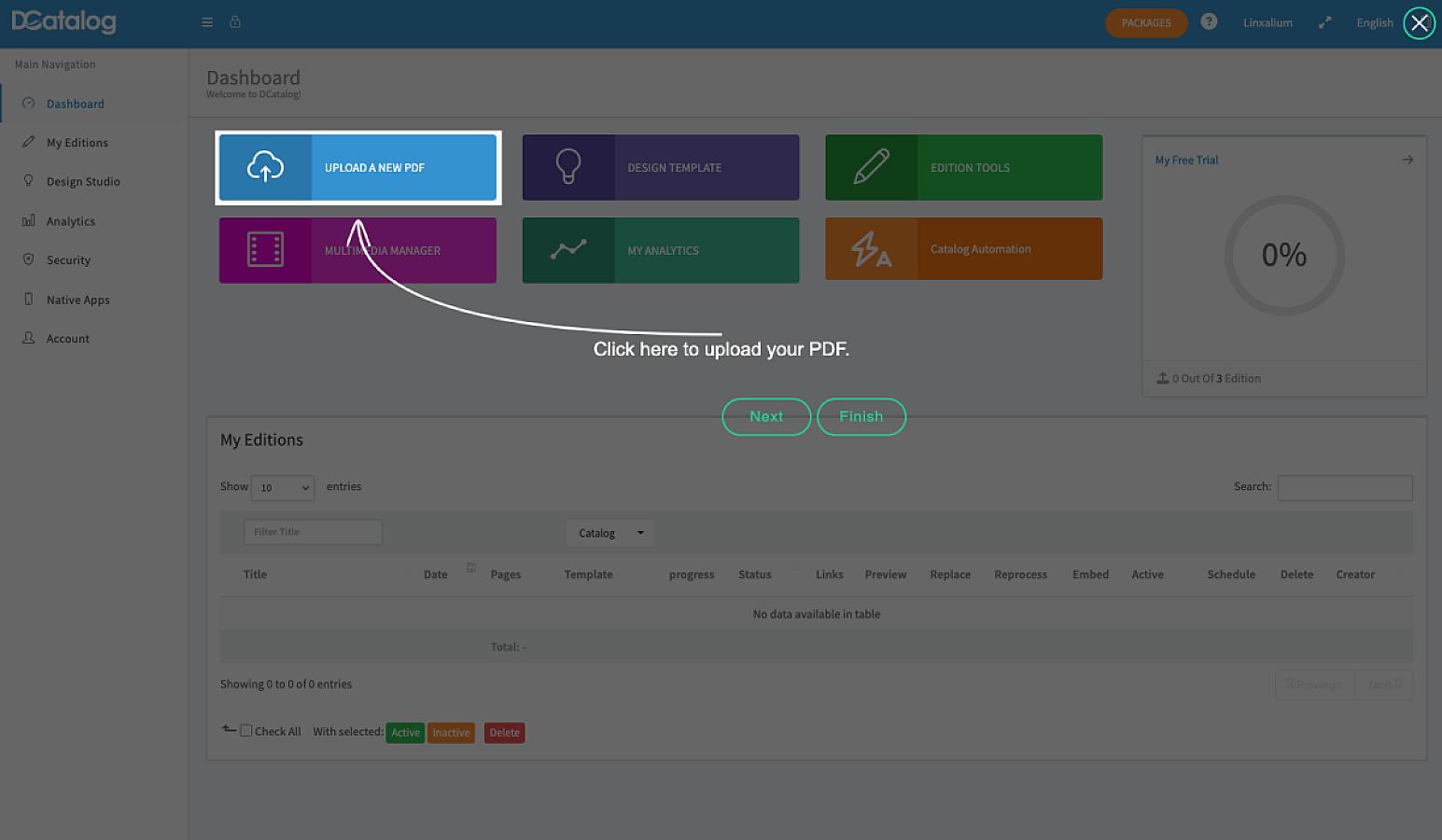The image size is (1442, 840).
Task: Click the Finish tutorial button
Action: 861,416
